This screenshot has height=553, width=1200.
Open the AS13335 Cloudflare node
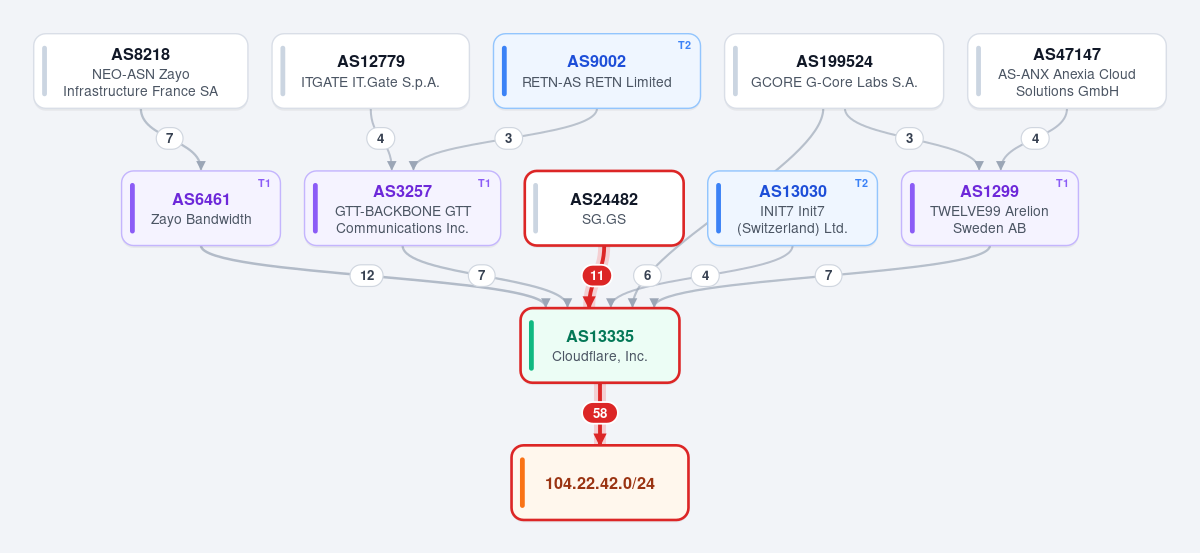pos(600,345)
